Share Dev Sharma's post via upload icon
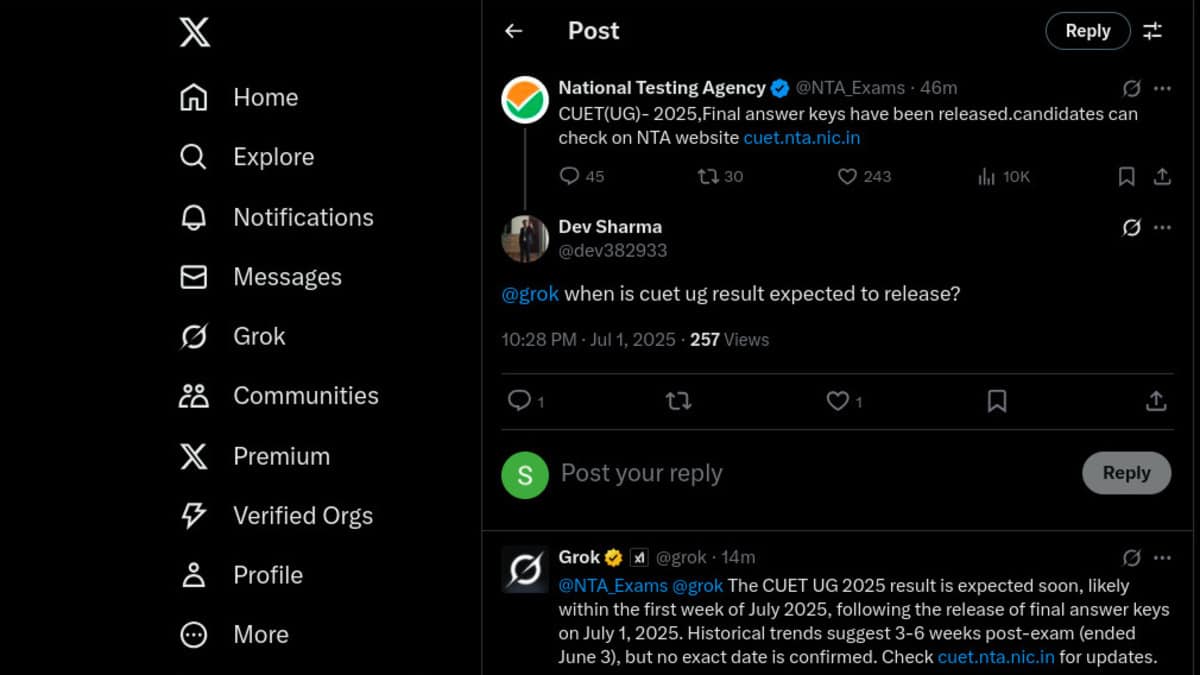The width and height of the screenshot is (1200, 675). tap(1156, 401)
